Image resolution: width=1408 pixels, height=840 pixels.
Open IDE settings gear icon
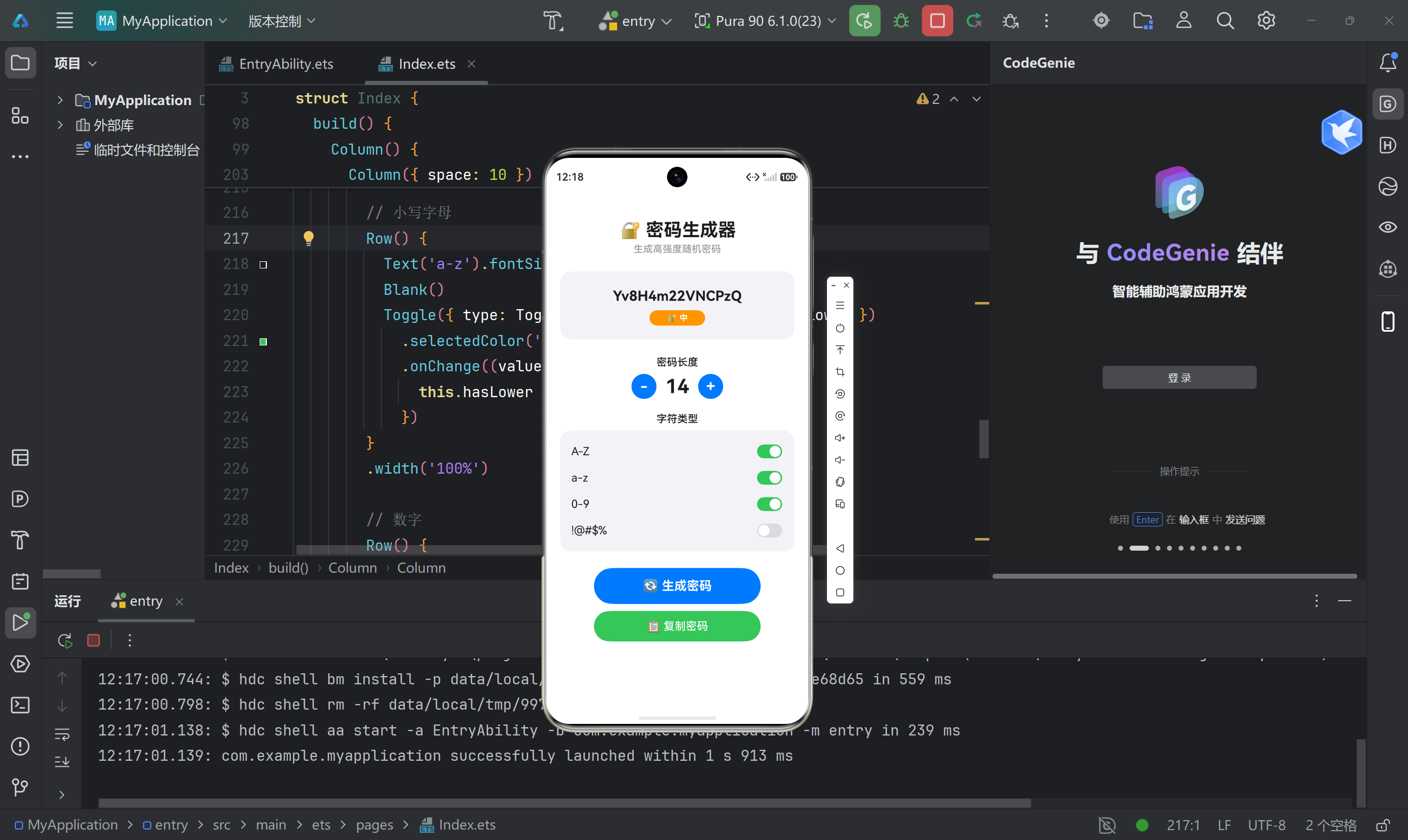pyautogui.click(x=1266, y=21)
